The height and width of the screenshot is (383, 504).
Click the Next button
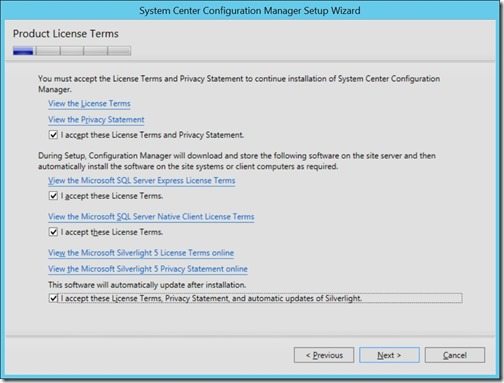(389, 355)
